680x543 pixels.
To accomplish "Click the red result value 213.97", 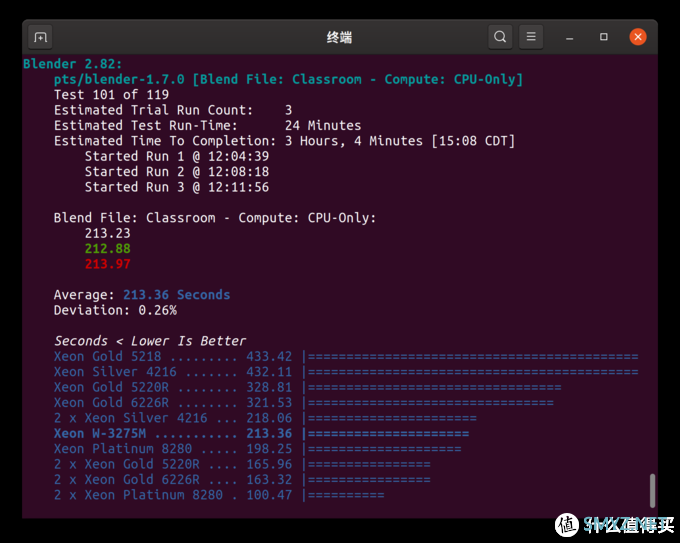I will (x=108, y=264).
